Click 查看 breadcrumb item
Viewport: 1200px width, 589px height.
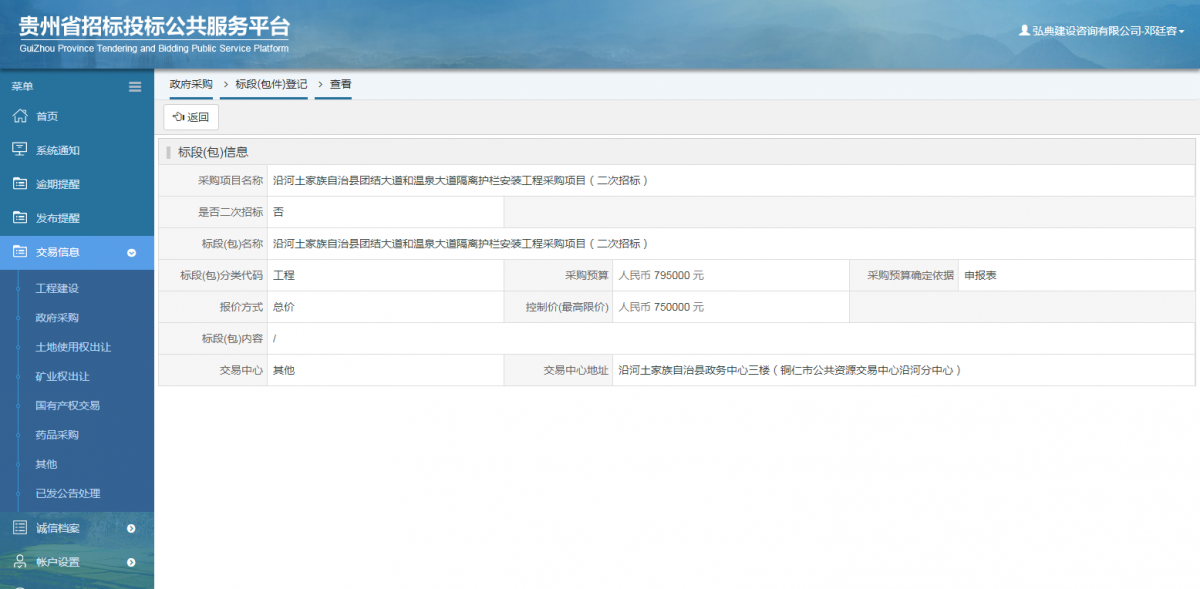tap(341, 85)
